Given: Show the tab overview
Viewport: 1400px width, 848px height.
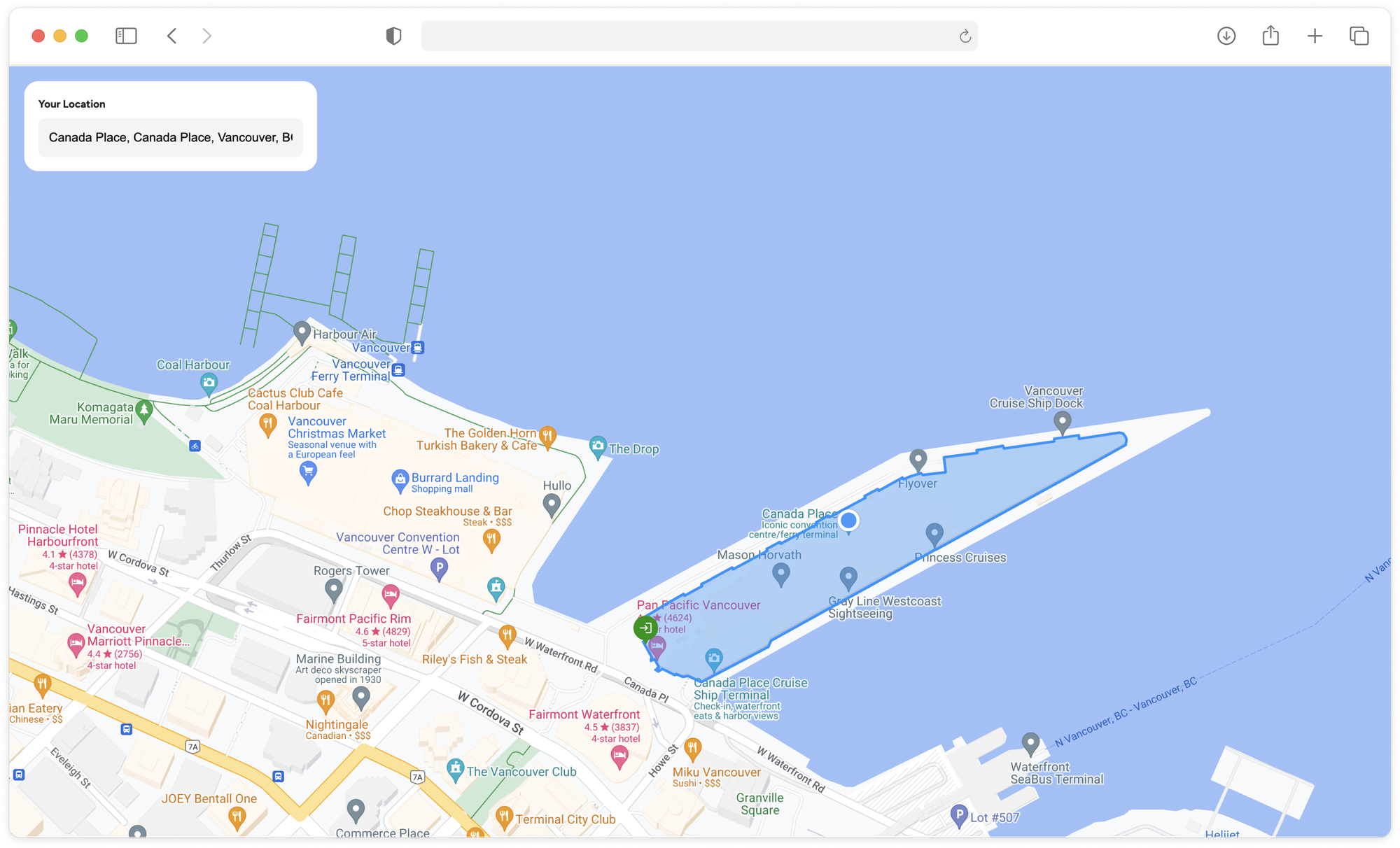Looking at the screenshot, I should coord(1358,36).
